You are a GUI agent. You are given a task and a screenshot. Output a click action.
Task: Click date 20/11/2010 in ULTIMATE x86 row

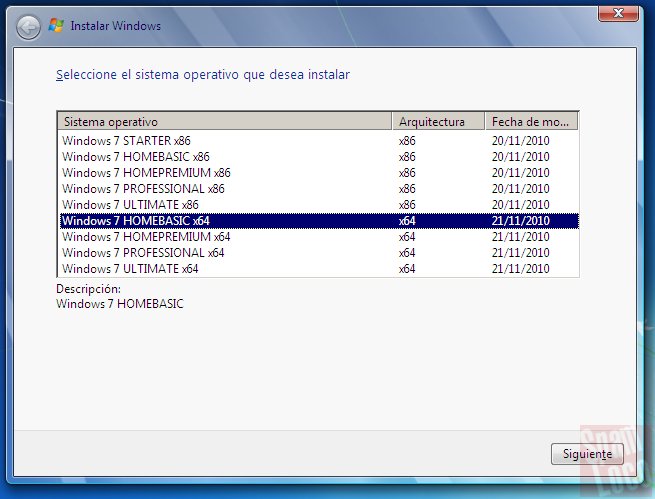(520, 205)
